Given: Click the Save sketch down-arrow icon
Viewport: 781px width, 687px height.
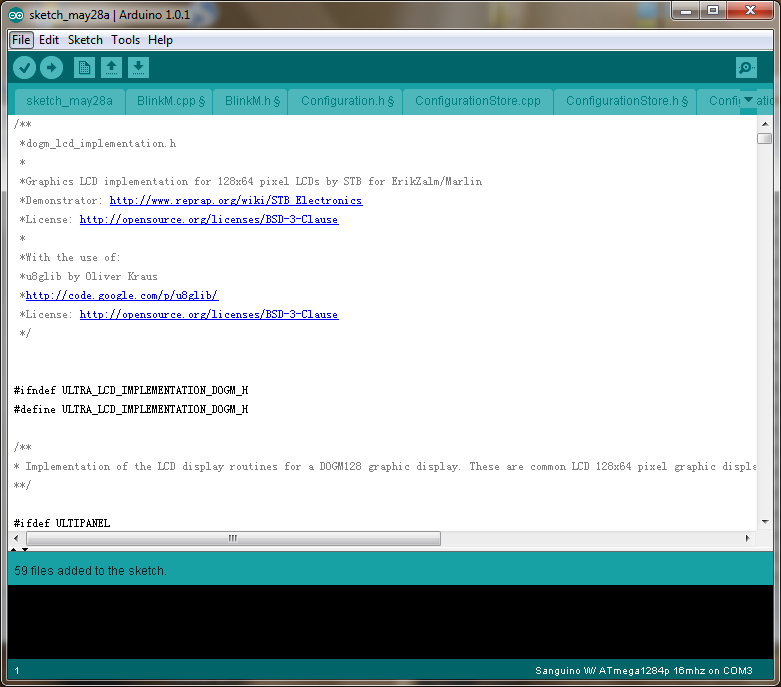Looking at the screenshot, I should (139, 67).
